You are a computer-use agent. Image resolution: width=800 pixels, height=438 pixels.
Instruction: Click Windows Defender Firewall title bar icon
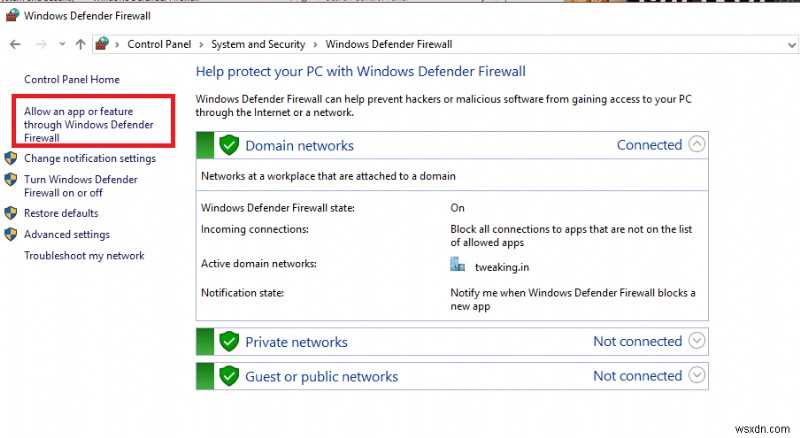point(12,15)
